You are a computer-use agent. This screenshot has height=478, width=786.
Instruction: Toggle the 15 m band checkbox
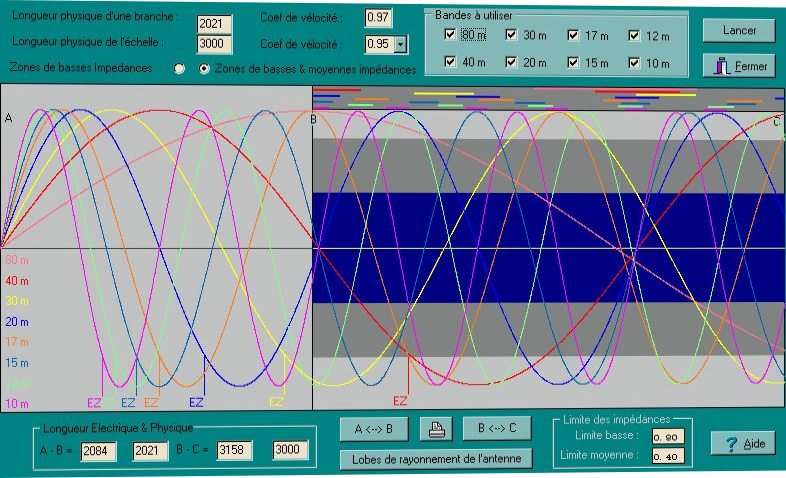(573, 62)
